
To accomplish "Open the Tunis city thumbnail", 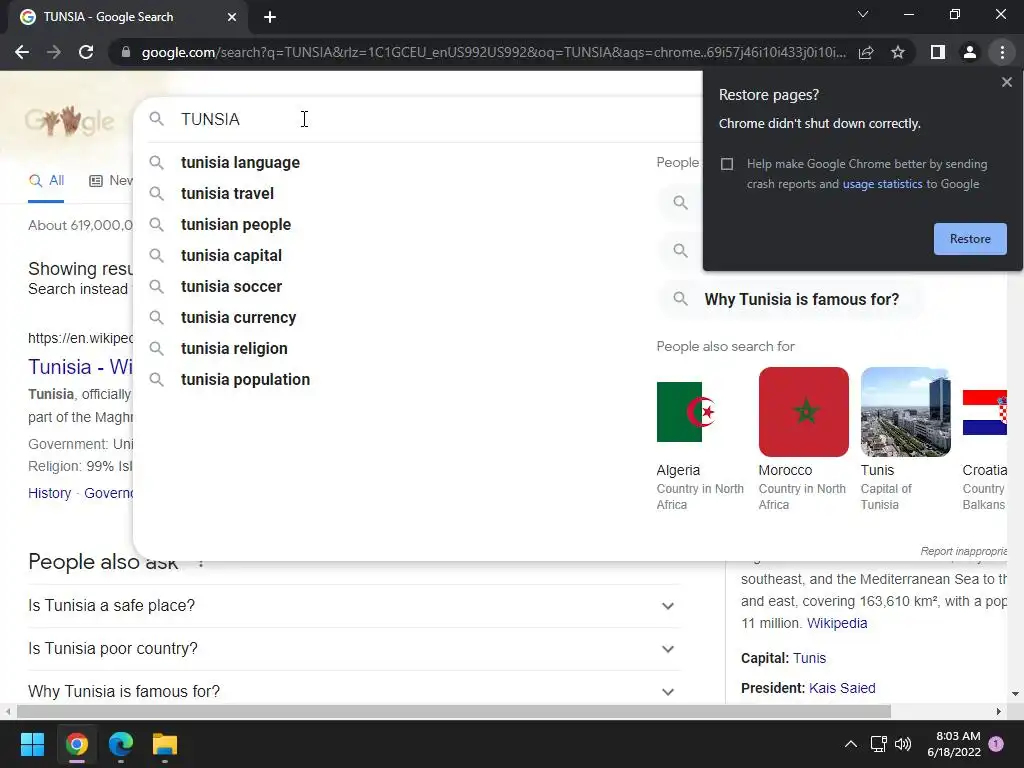I will coord(905,412).
